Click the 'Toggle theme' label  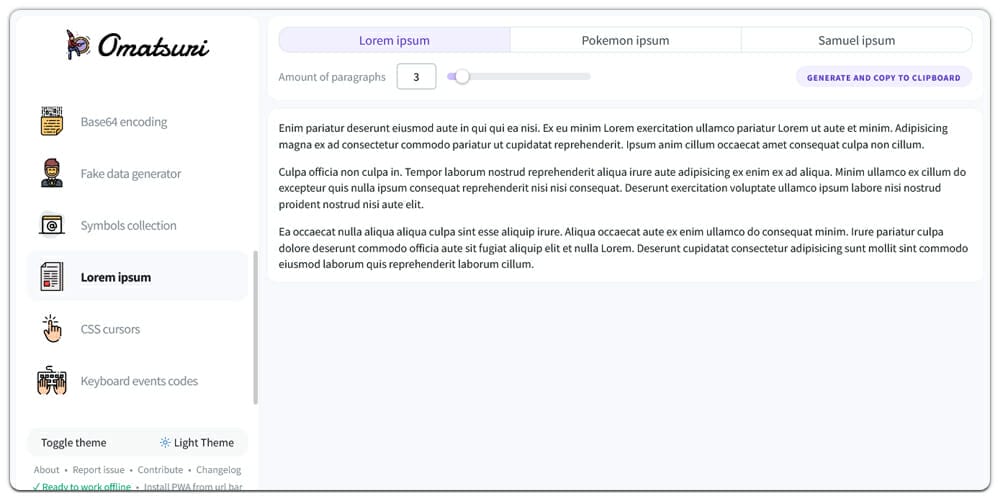pos(73,443)
